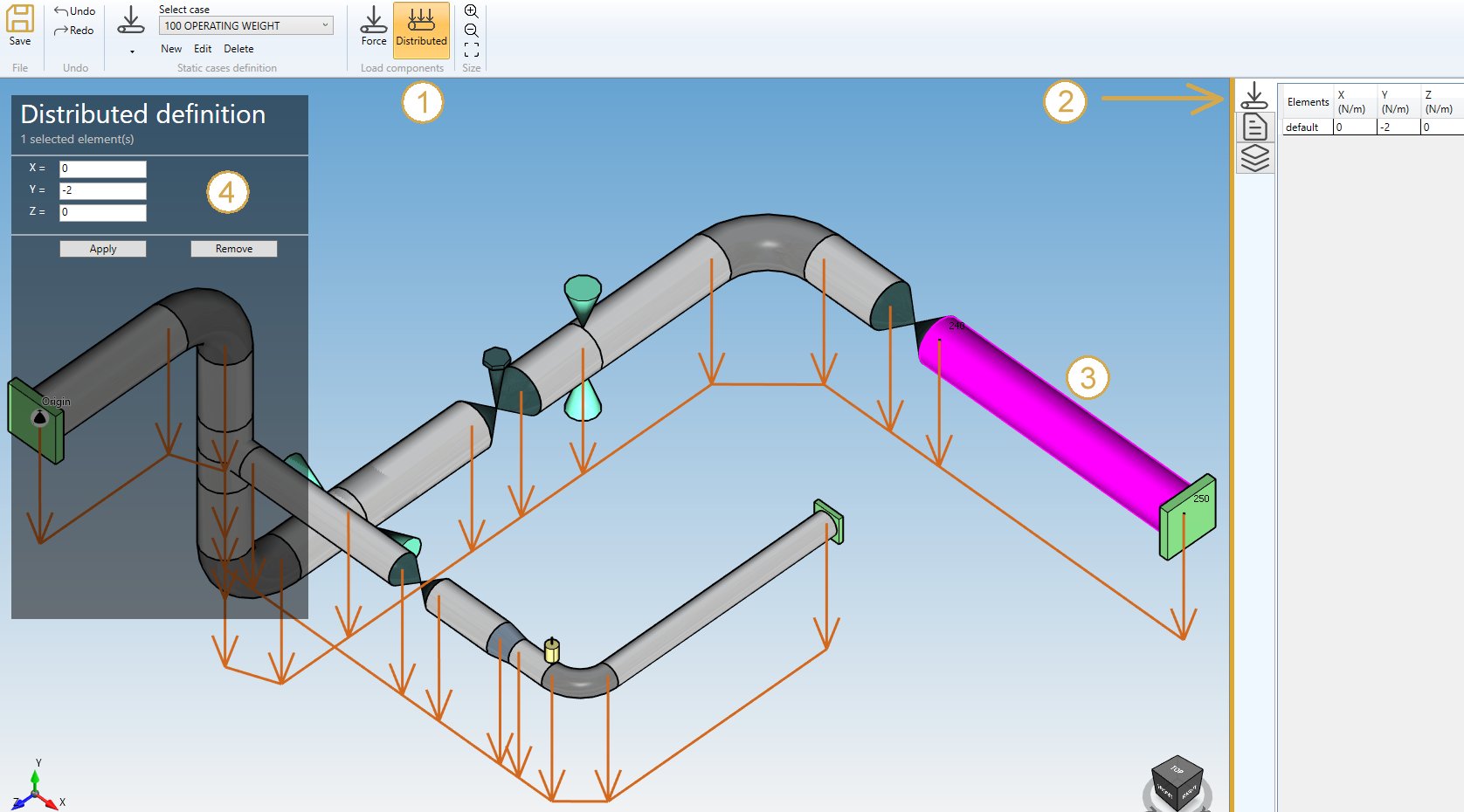1464x812 pixels.
Task: Undo the last action
Action: [x=74, y=11]
